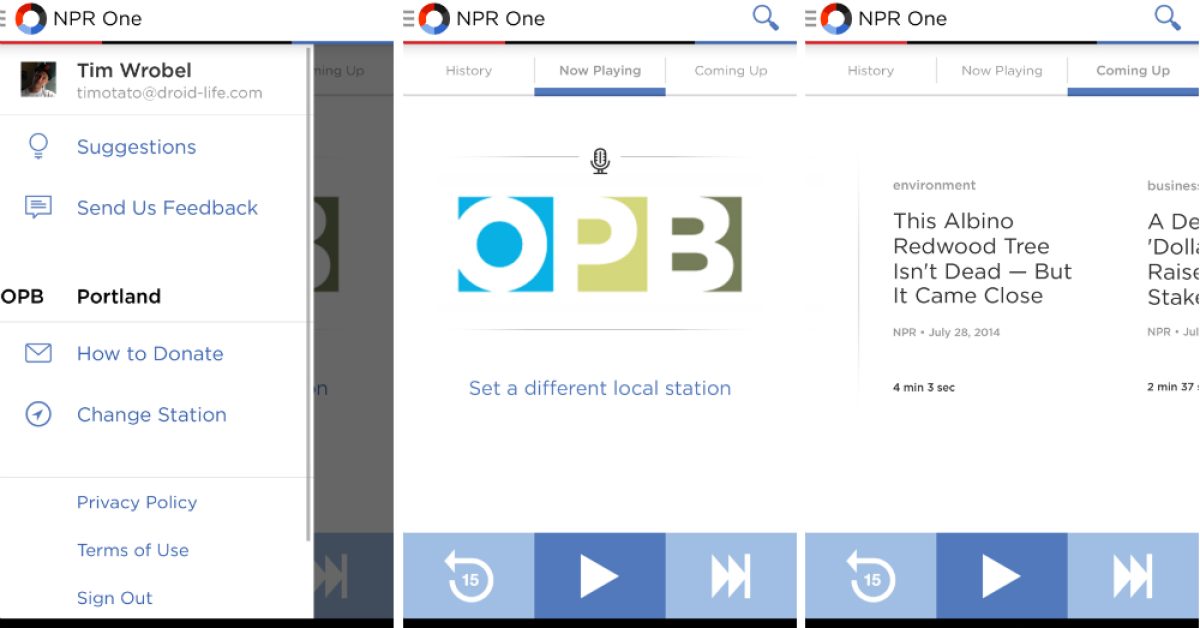Viewport: 1200px width, 628px height.
Task: Open Suggestions lightbulb icon in drawer
Action: 38,147
